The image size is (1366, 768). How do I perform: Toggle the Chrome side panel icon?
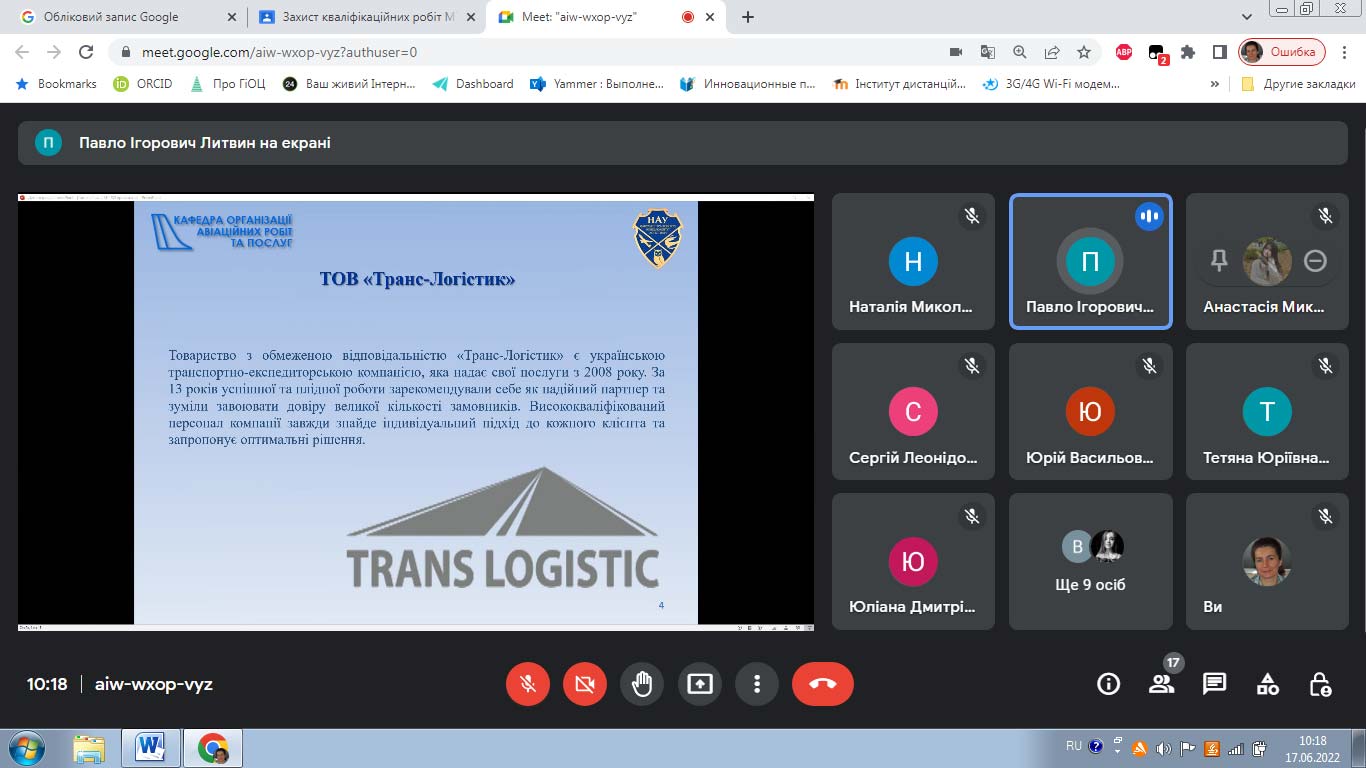(1220, 52)
